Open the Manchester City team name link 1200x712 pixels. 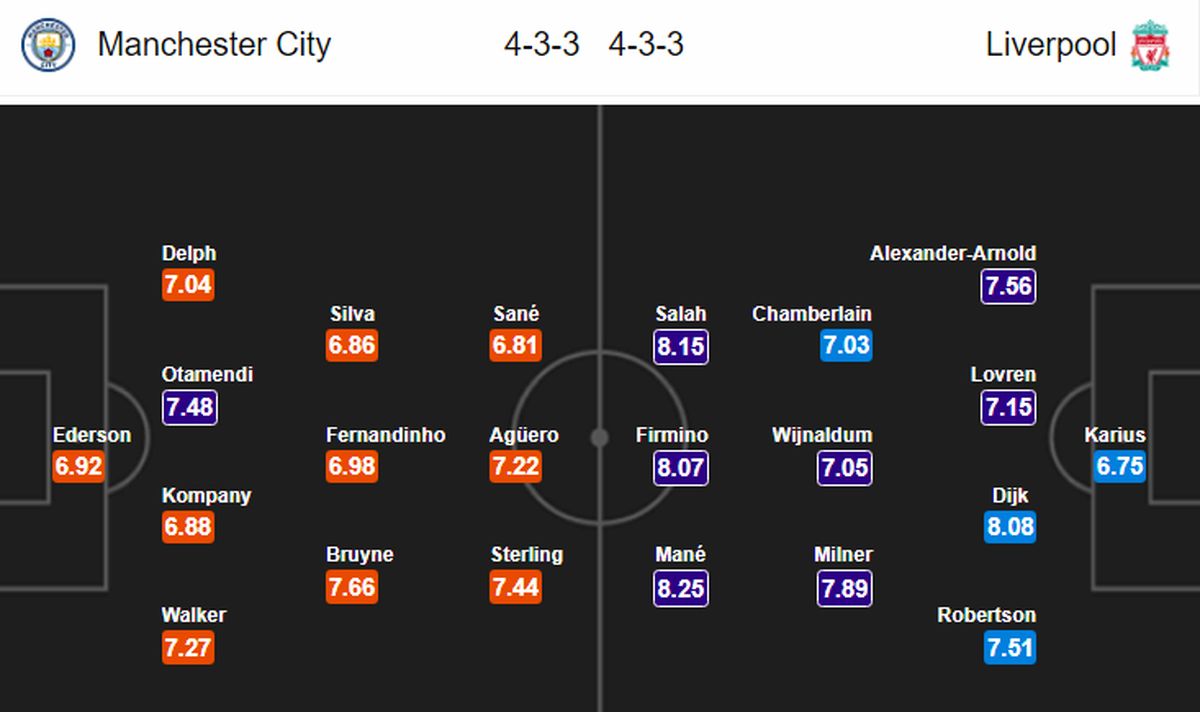point(214,45)
